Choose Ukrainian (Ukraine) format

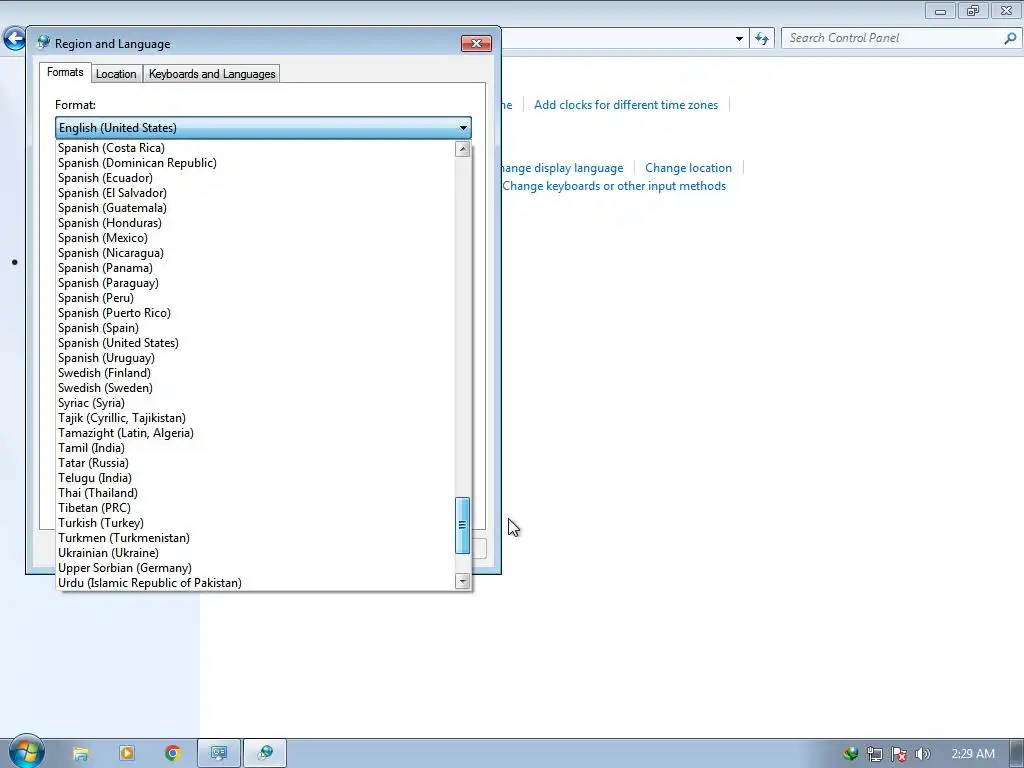click(255, 554)
